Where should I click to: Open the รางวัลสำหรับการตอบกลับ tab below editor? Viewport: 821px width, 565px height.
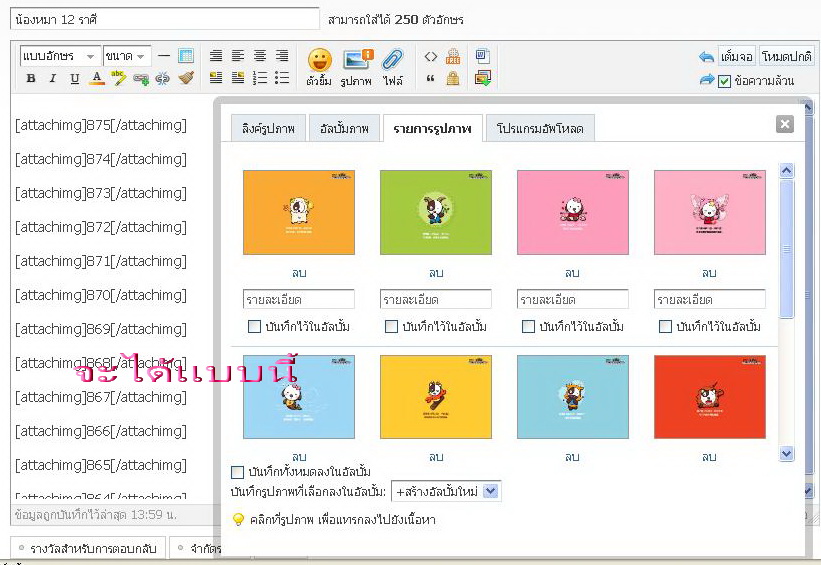(88, 548)
